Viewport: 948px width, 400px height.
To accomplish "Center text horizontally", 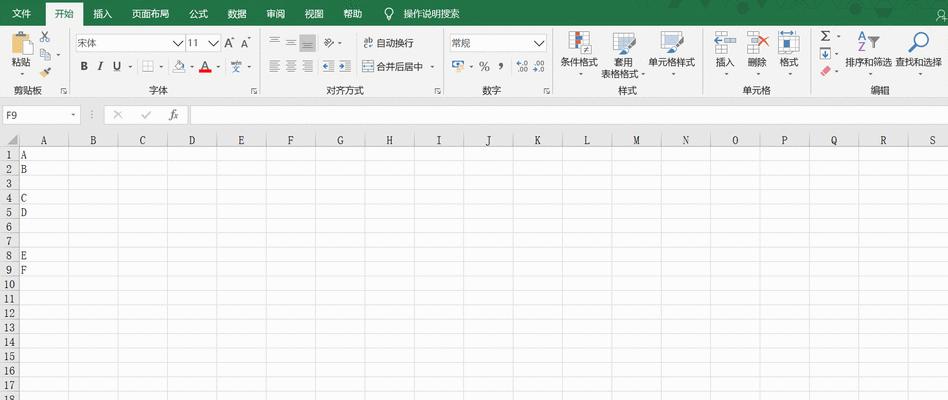I will (291, 66).
